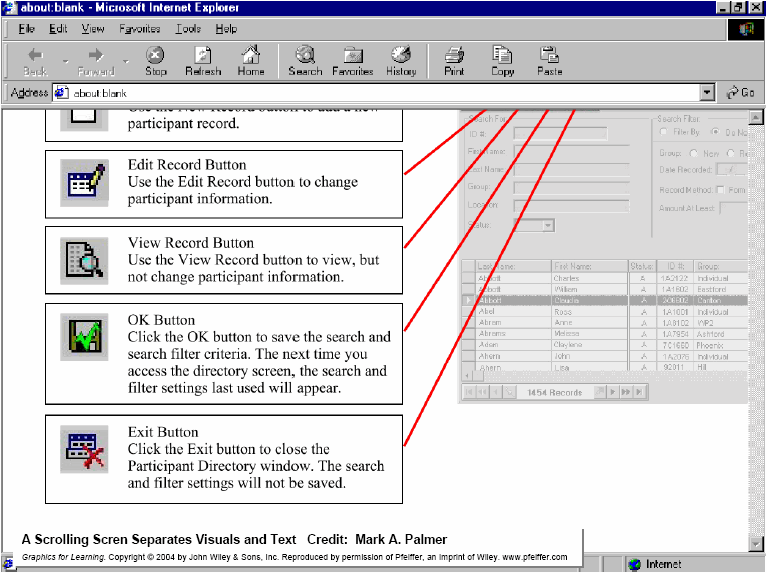Click the Paste clipboard icon
The height and width of the screenshot is (573, 767).
point(549,55)
